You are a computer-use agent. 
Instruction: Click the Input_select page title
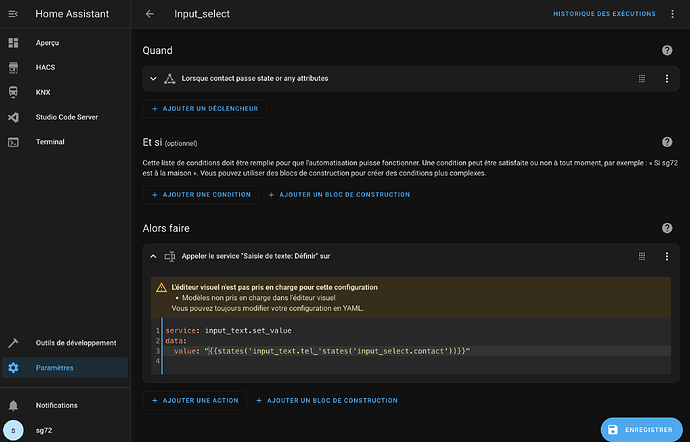(x=202, y=14)
